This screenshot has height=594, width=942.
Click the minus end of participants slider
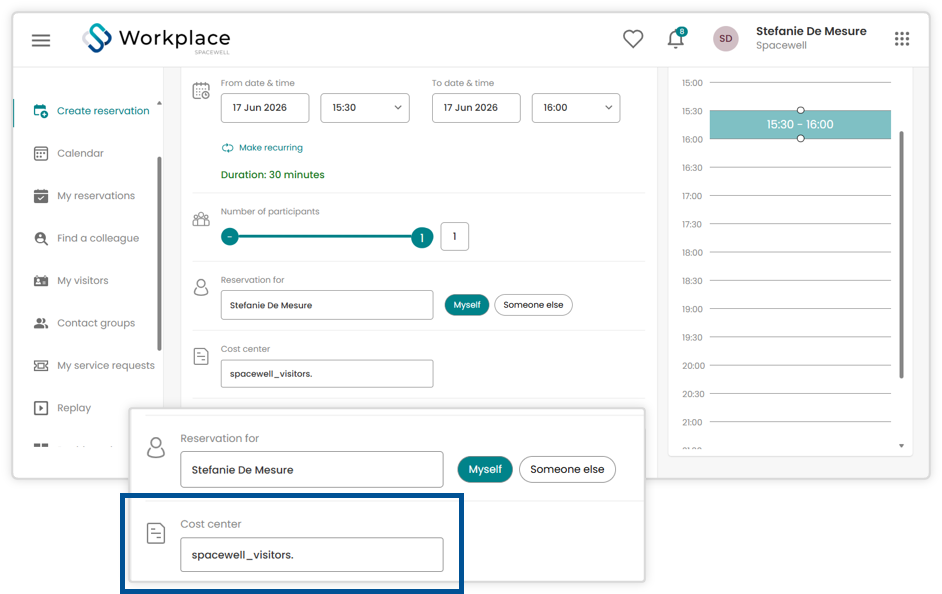(x=229, y=237)
